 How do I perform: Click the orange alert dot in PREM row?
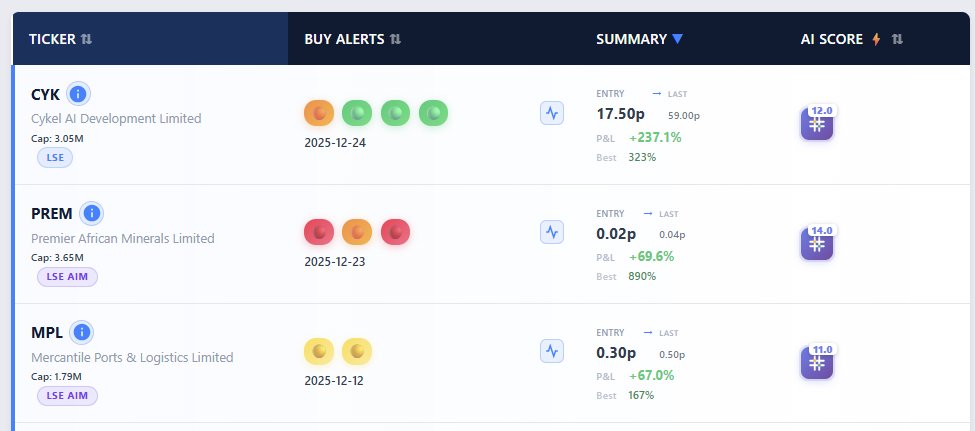[x=357, y=232]
